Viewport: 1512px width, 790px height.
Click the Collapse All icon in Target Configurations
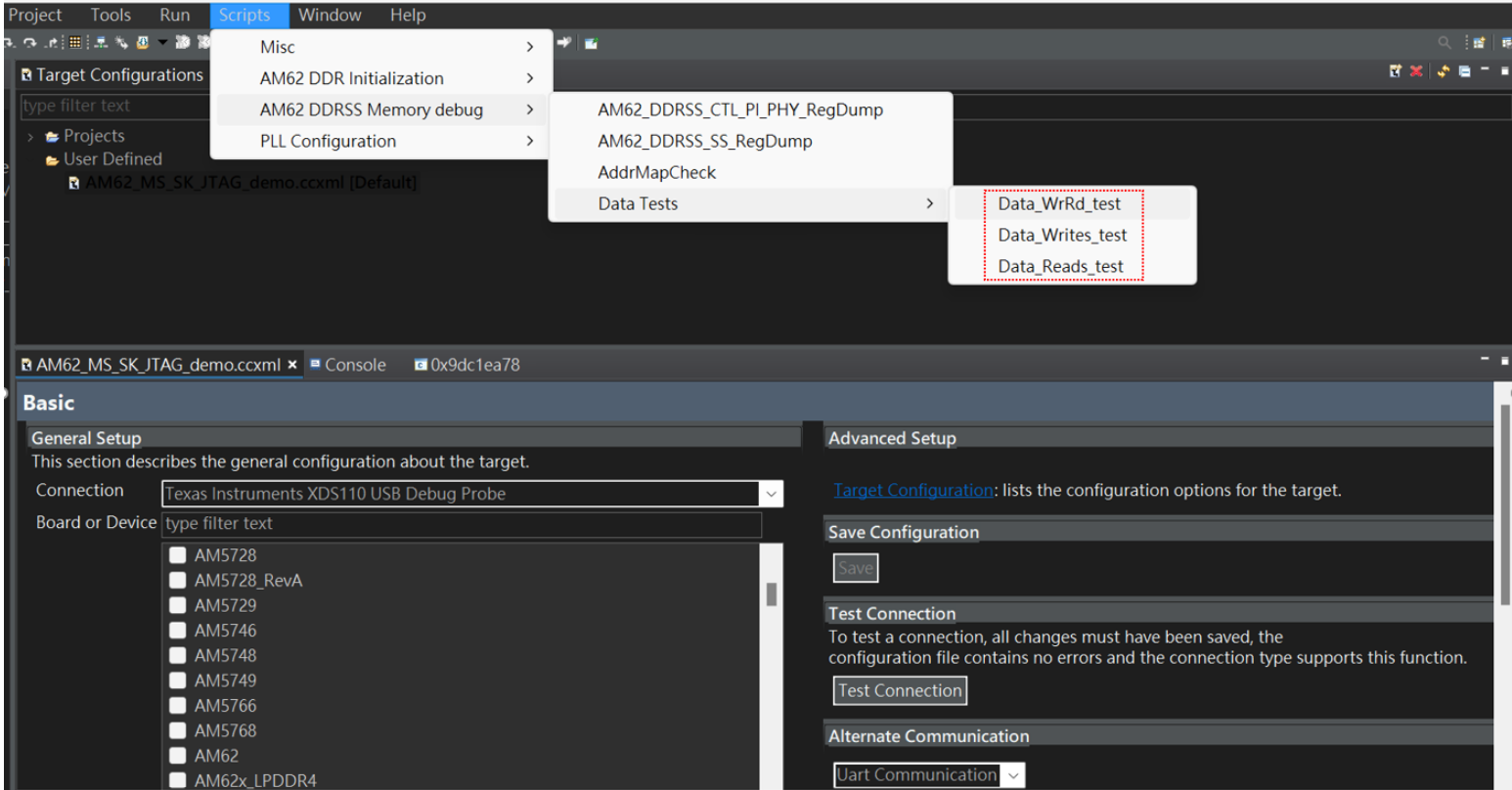click(1465, 71)
